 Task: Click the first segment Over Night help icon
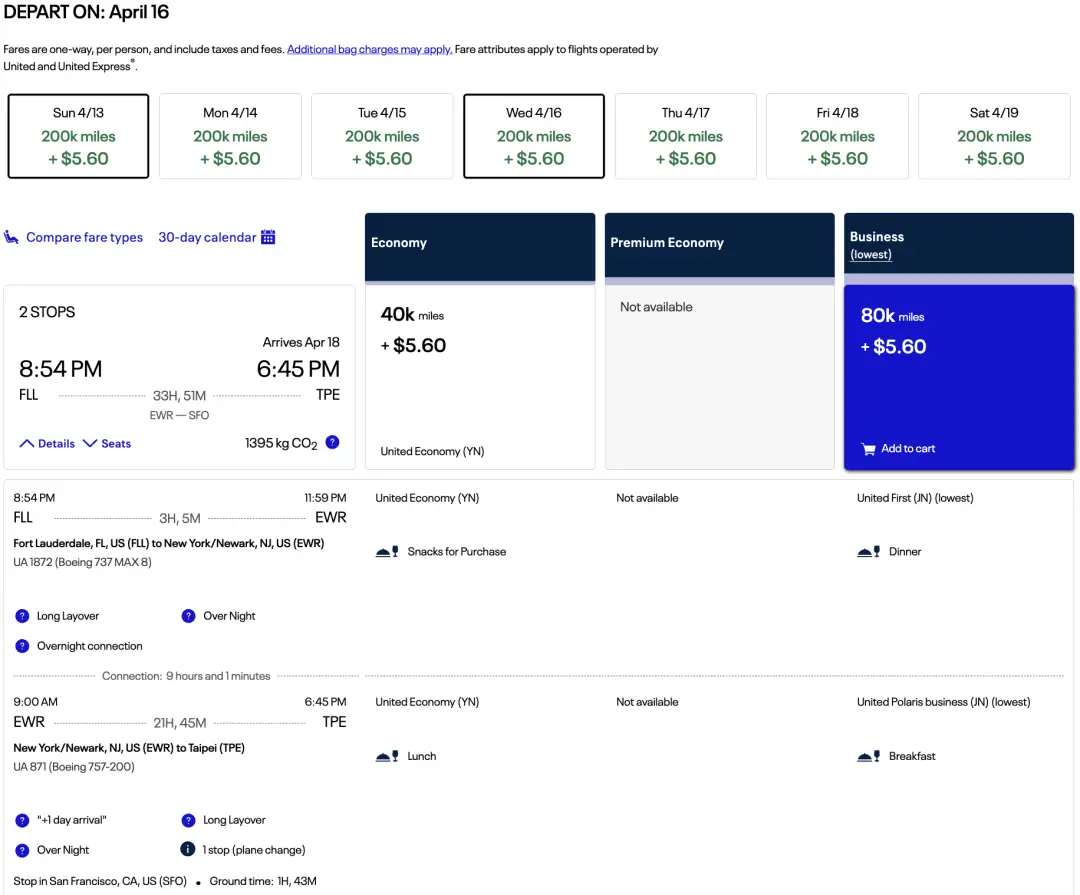(x=188, y=616)
